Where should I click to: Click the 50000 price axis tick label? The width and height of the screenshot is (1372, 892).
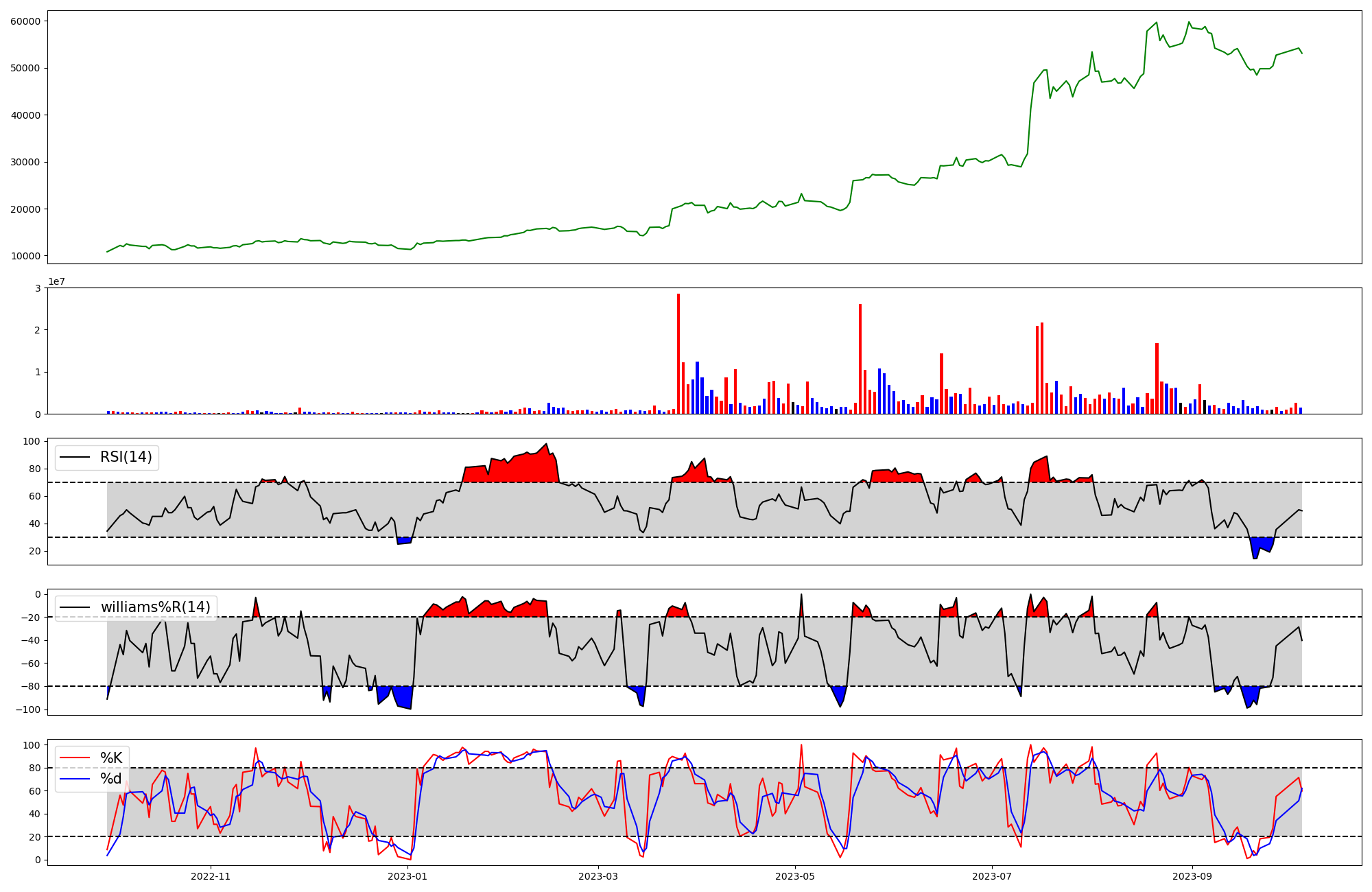25,68
